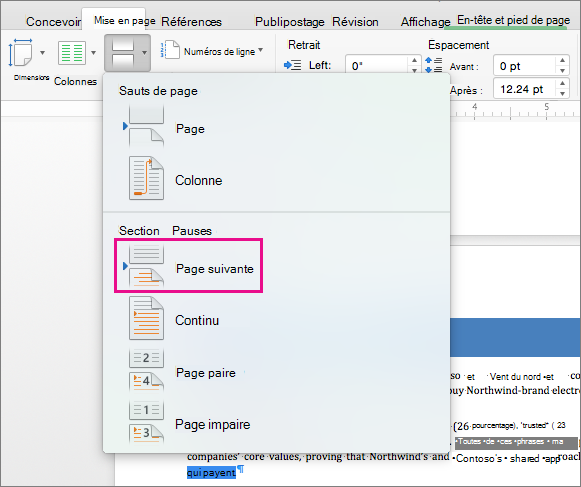This screenshot has height=487, width=581.
Task: Click the Avant spacing field
Action: [524, 66]
